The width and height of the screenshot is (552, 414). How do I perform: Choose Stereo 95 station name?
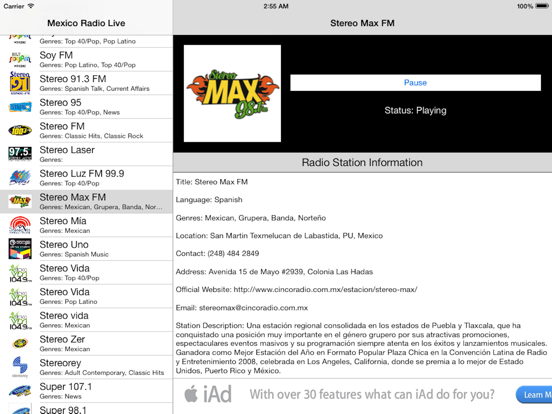tap(60, 102)
